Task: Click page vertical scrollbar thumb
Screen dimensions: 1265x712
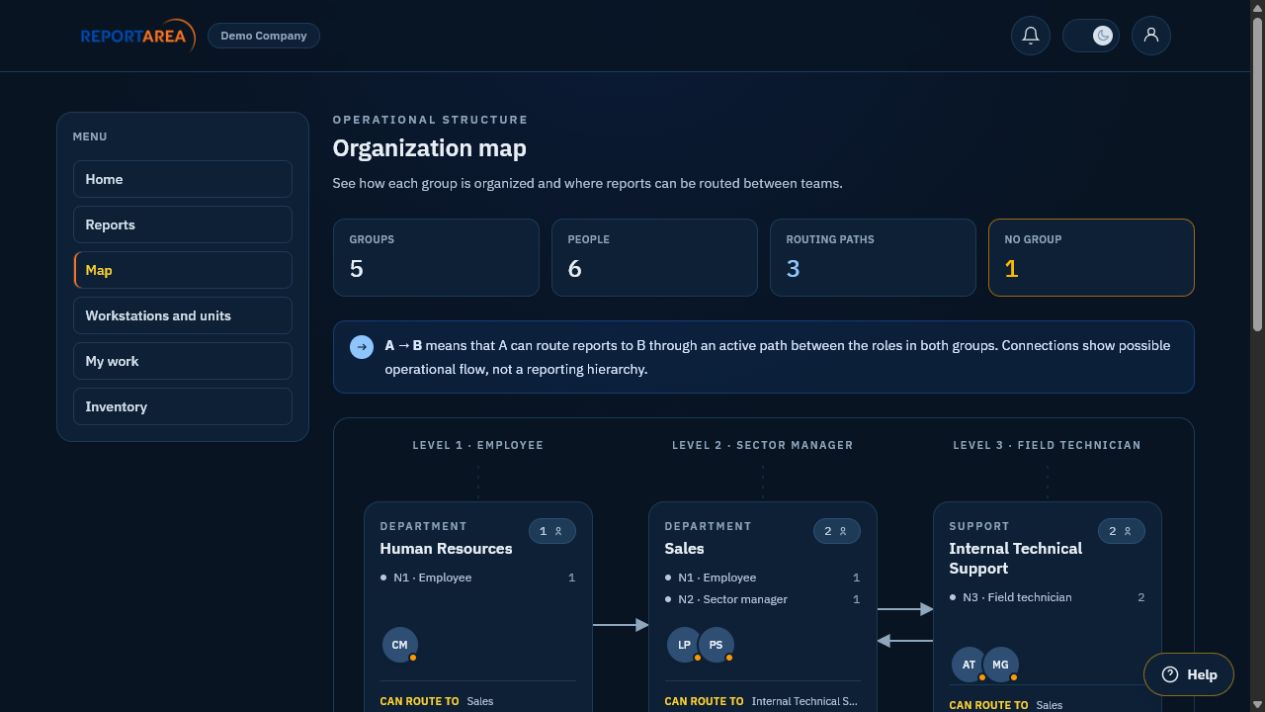Action: tap(1258, 172)
